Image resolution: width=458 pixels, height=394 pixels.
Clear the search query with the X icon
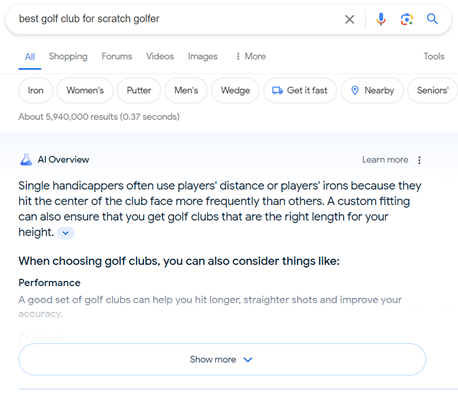pyautogui.click(x=349, y=19)
